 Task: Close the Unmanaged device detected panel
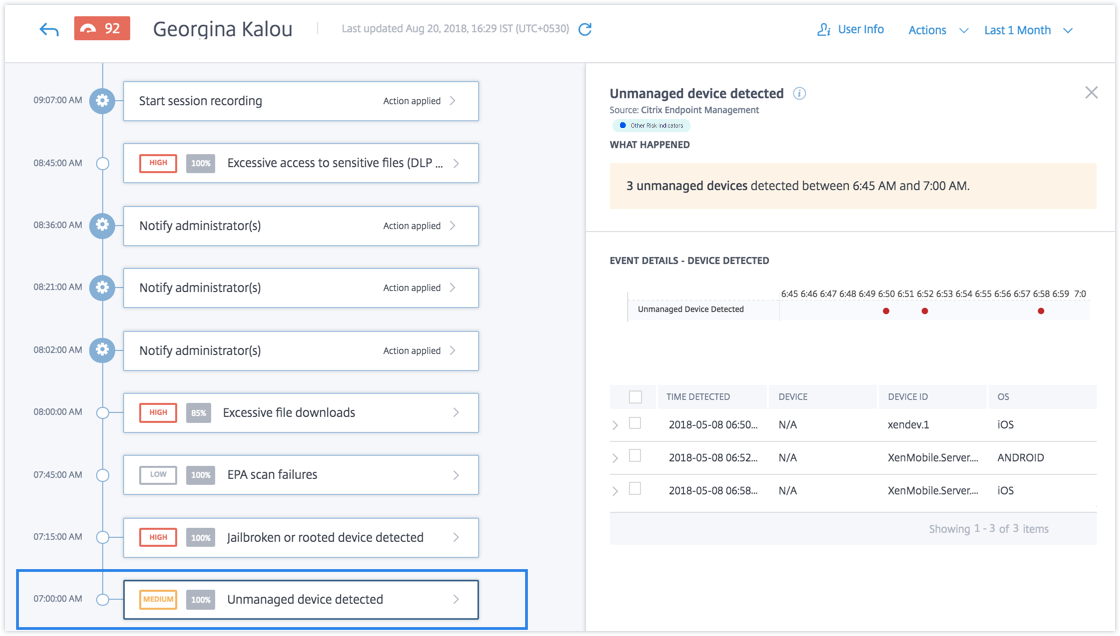pos(1091,92)
